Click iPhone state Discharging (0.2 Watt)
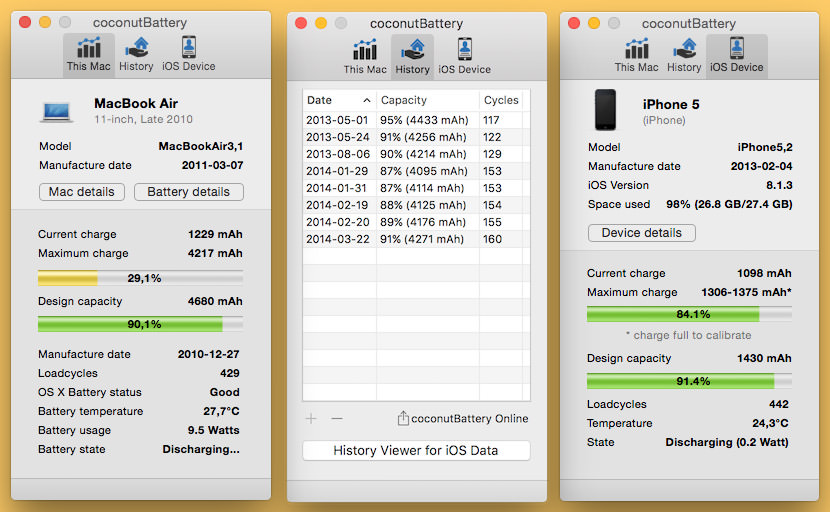Image resolution: width=830 pixels, height=512 pixels. click(x=727, y=443)
